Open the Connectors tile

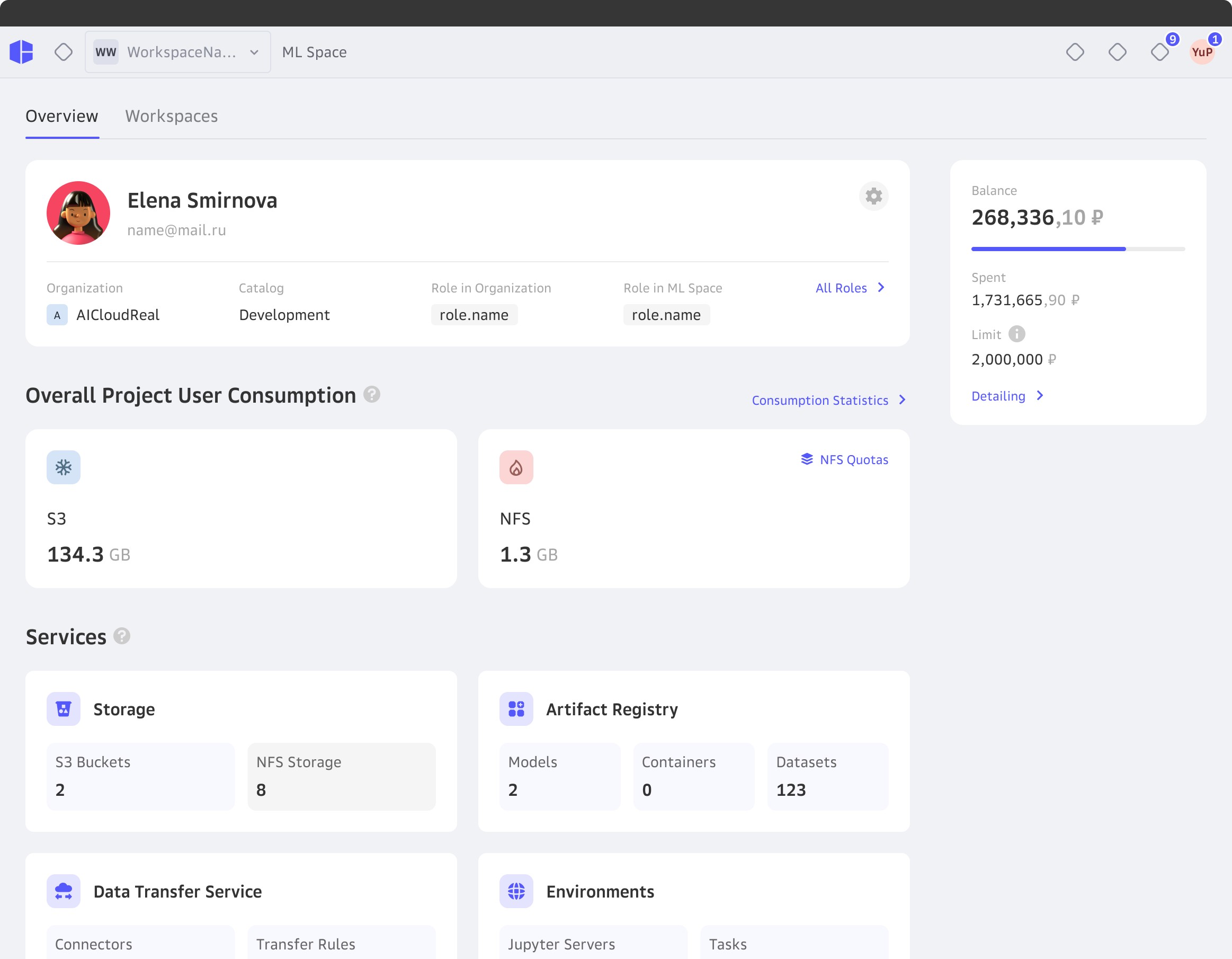pyautogui.click(x=140, y=942)
